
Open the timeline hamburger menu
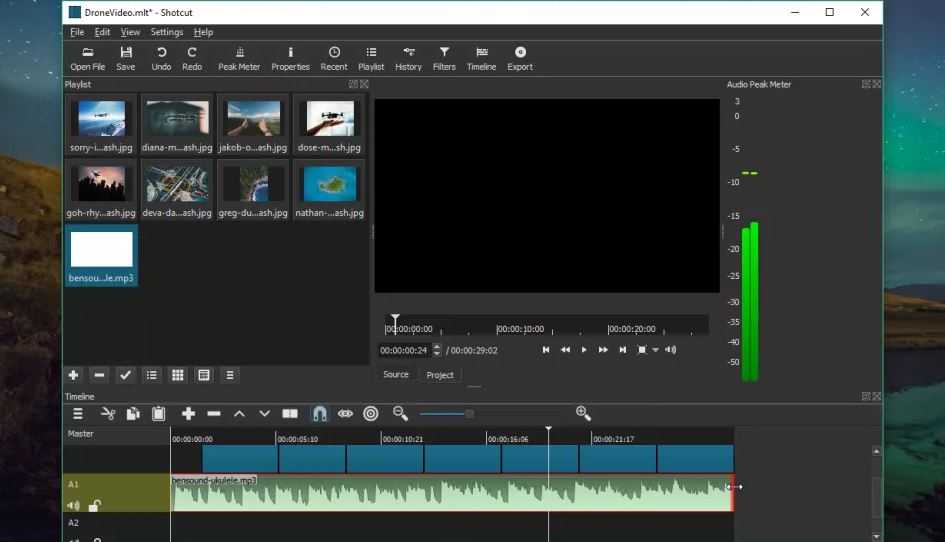tap(78, 414)
